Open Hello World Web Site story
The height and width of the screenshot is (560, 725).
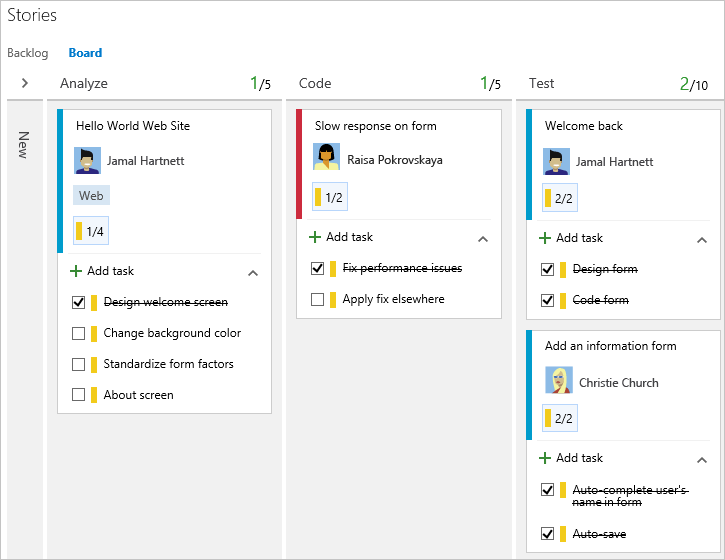[133, 126]
